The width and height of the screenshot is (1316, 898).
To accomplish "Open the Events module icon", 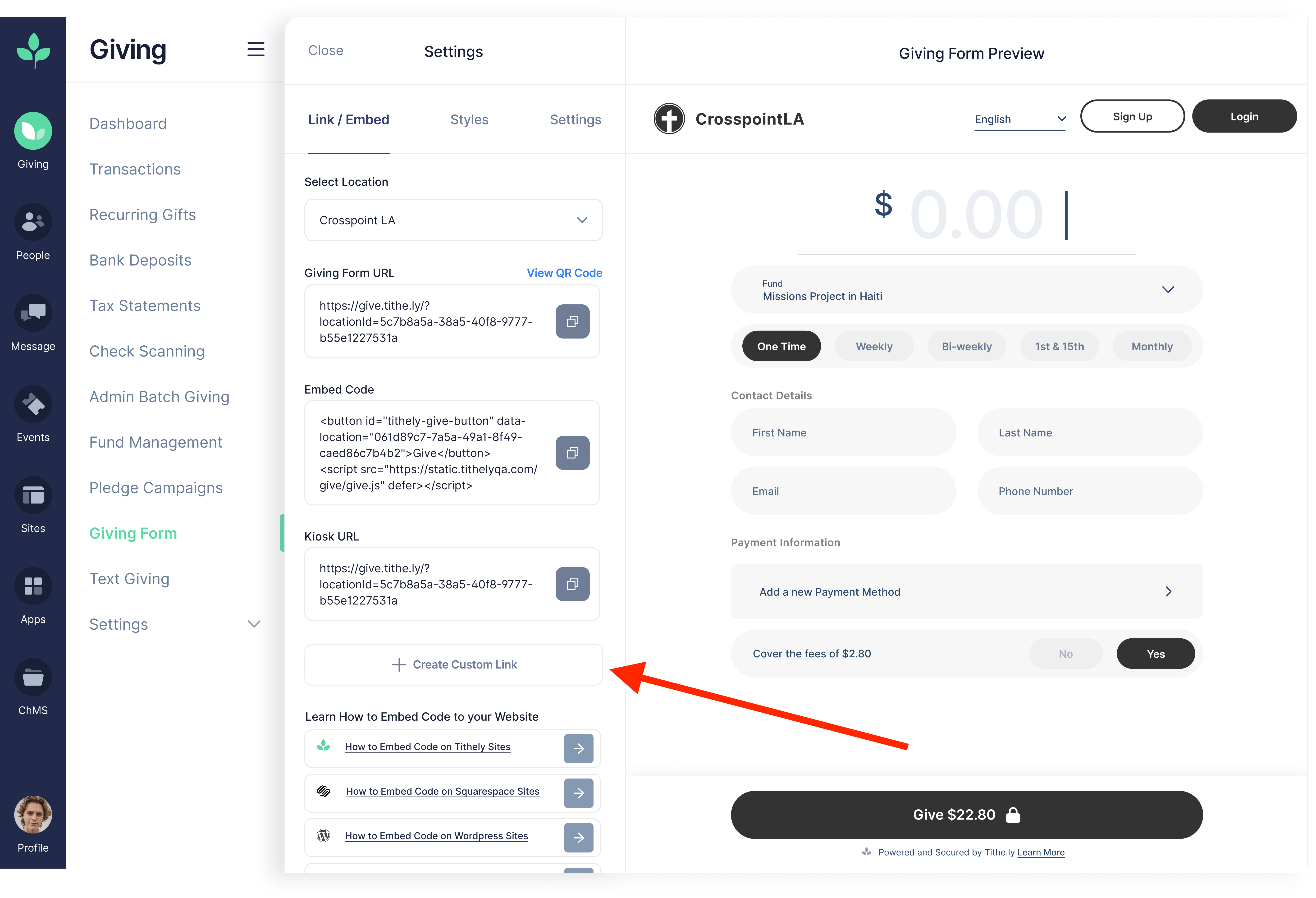I will click(x=33, y=404).
